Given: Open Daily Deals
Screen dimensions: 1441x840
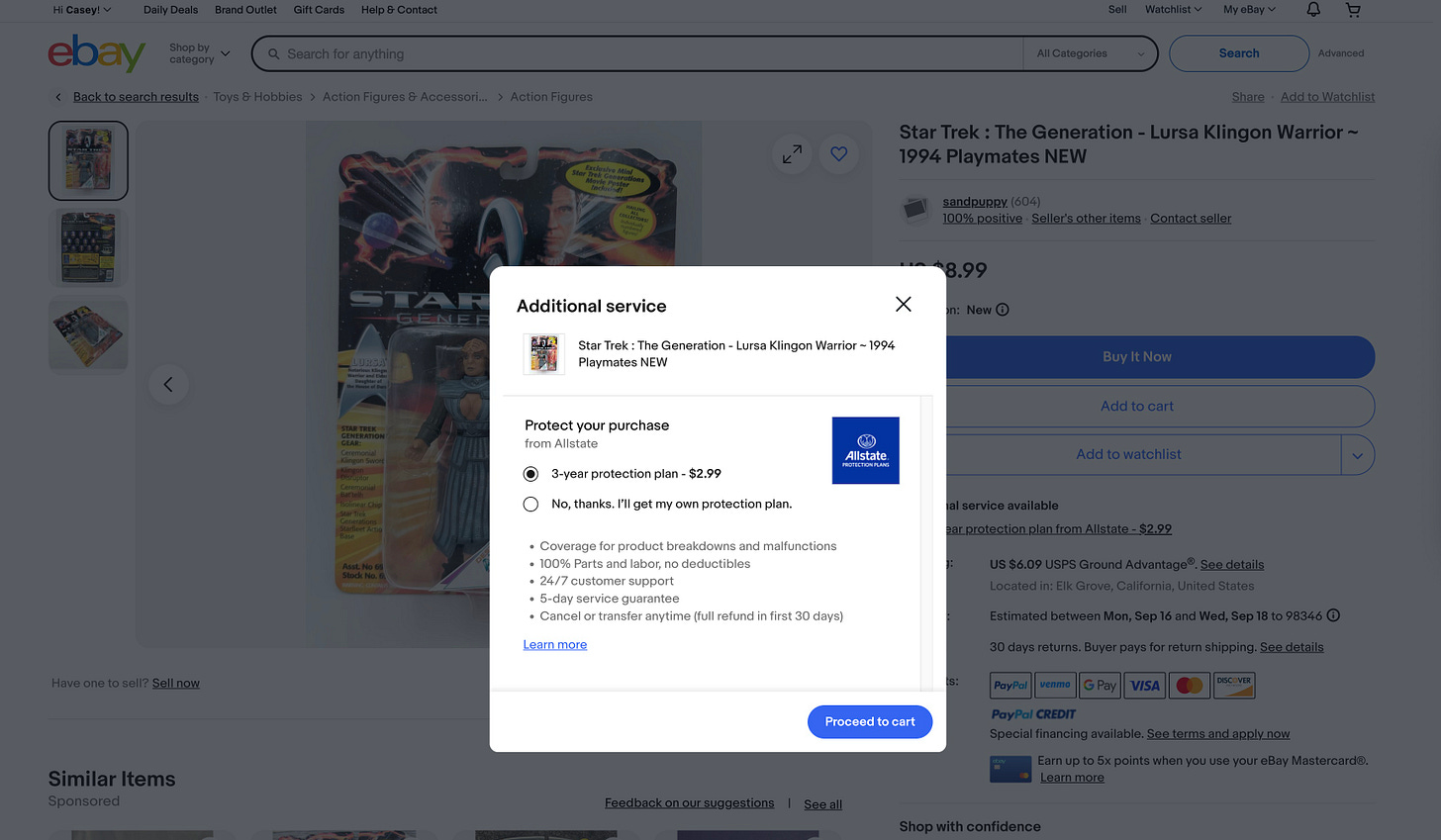Looking at the screenshot, I should [170, 10].
